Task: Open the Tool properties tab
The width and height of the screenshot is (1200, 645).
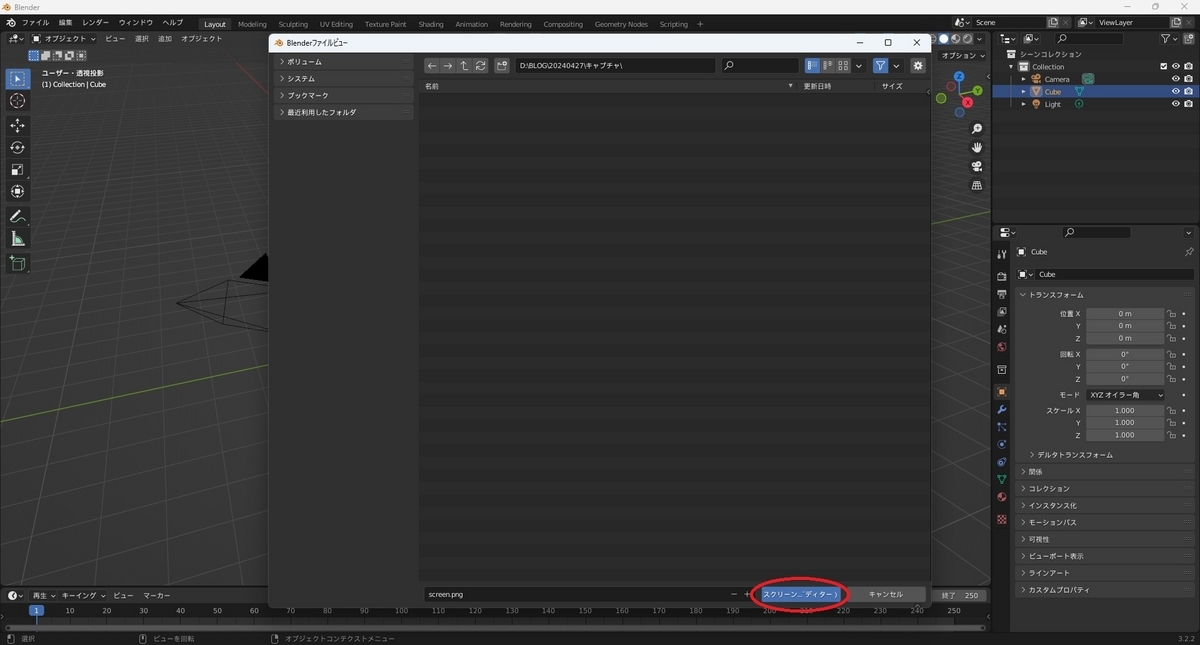Action: pyautogui.click(x=1002, y=255)
